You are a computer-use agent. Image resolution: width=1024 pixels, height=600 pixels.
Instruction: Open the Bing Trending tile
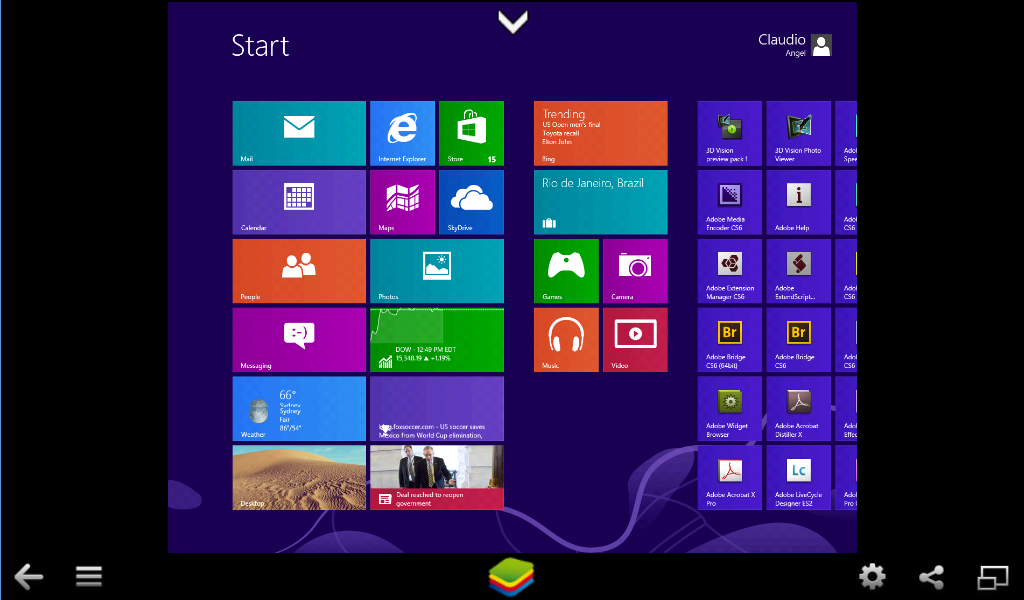point(601,133)
